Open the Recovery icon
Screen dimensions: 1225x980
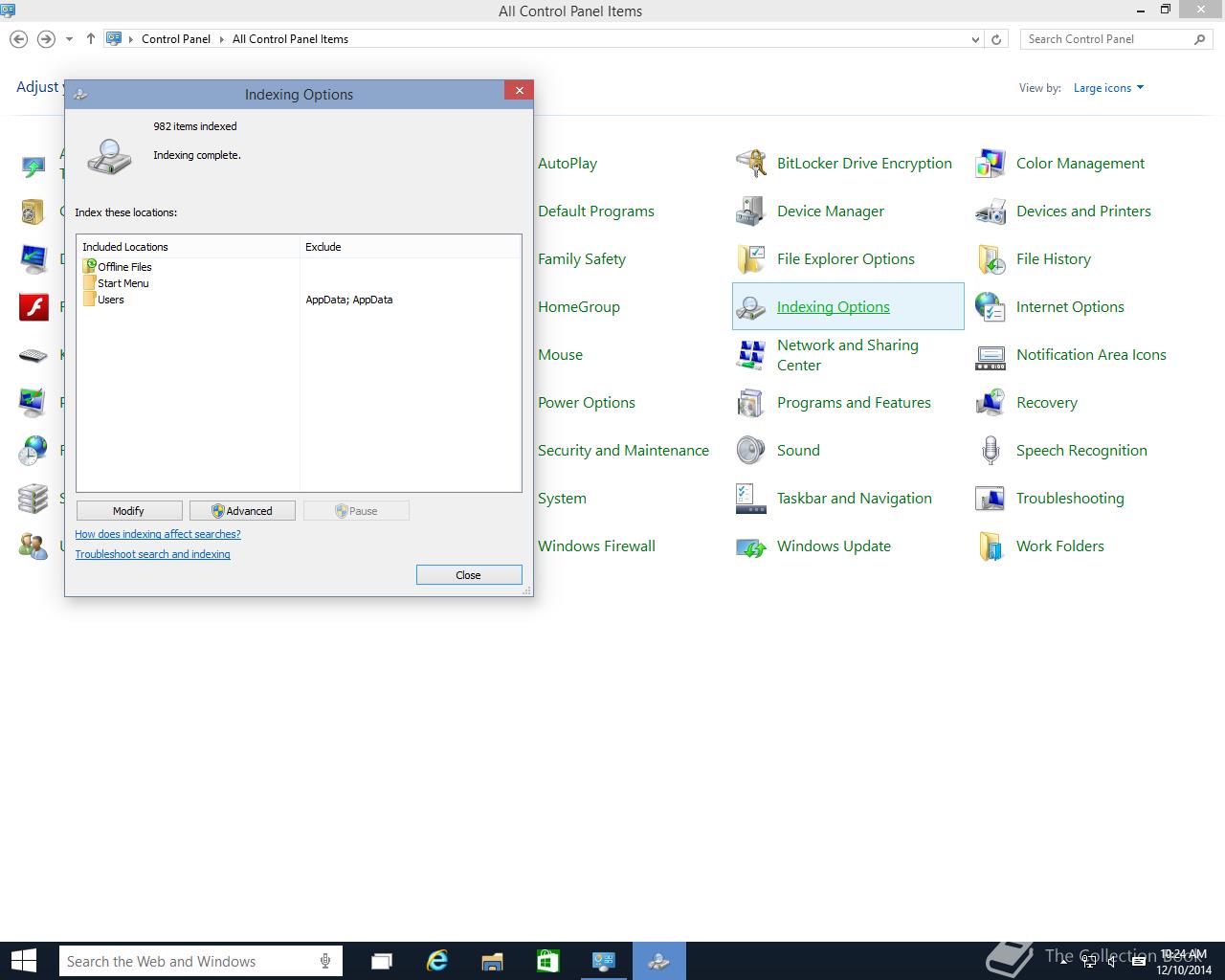click(x=991, y=403)
